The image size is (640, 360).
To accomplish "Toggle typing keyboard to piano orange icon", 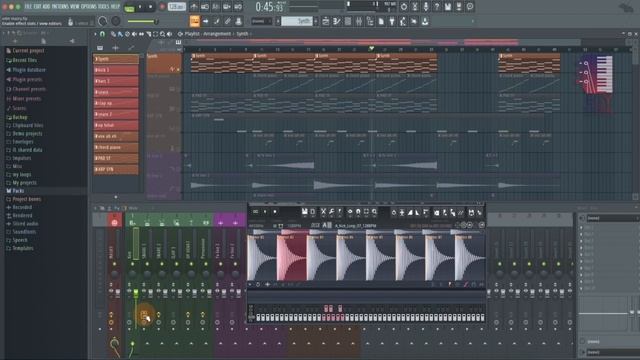I will (195, 21).
